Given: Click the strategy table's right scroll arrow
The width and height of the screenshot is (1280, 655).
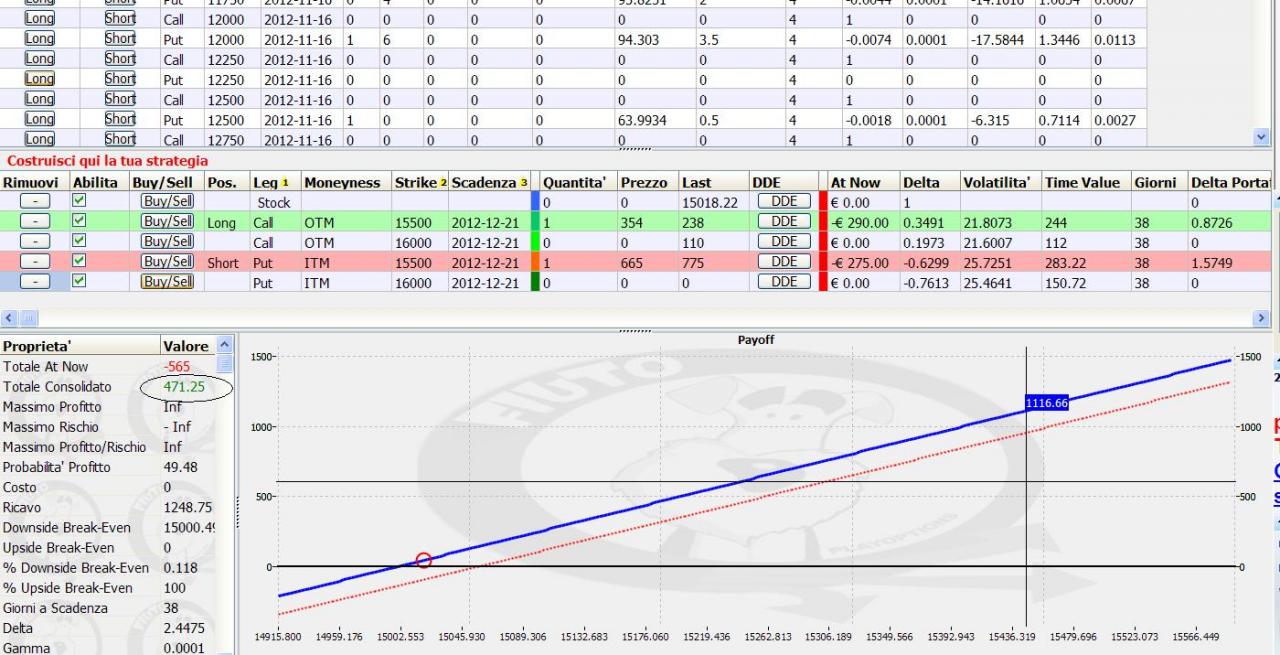Looking at the screenshot, I should [x=1262, y=318].
